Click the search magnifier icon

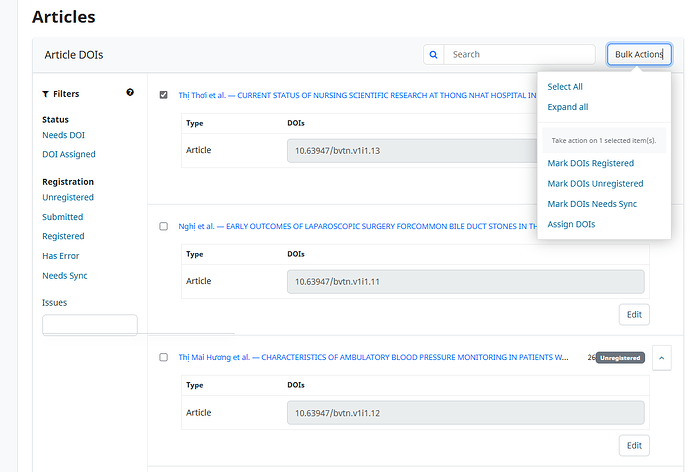[x=433, y=55]
